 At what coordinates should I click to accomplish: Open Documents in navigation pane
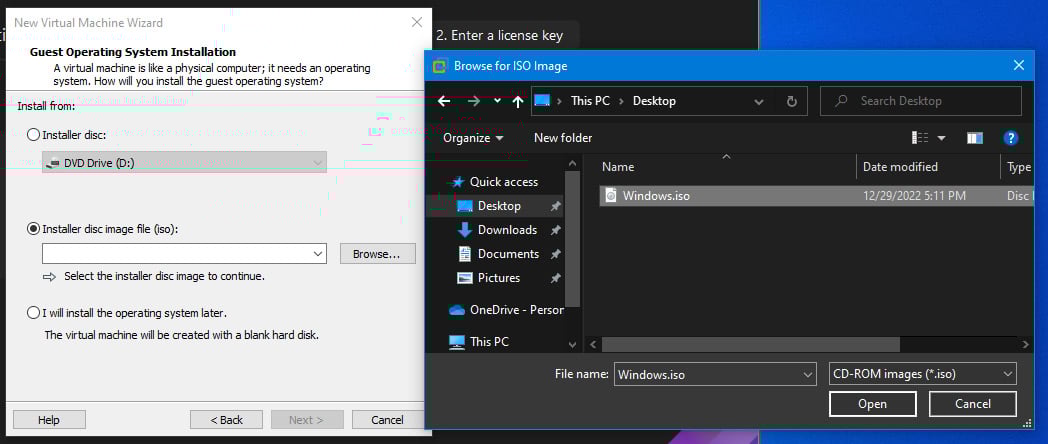tap(508, 254)
